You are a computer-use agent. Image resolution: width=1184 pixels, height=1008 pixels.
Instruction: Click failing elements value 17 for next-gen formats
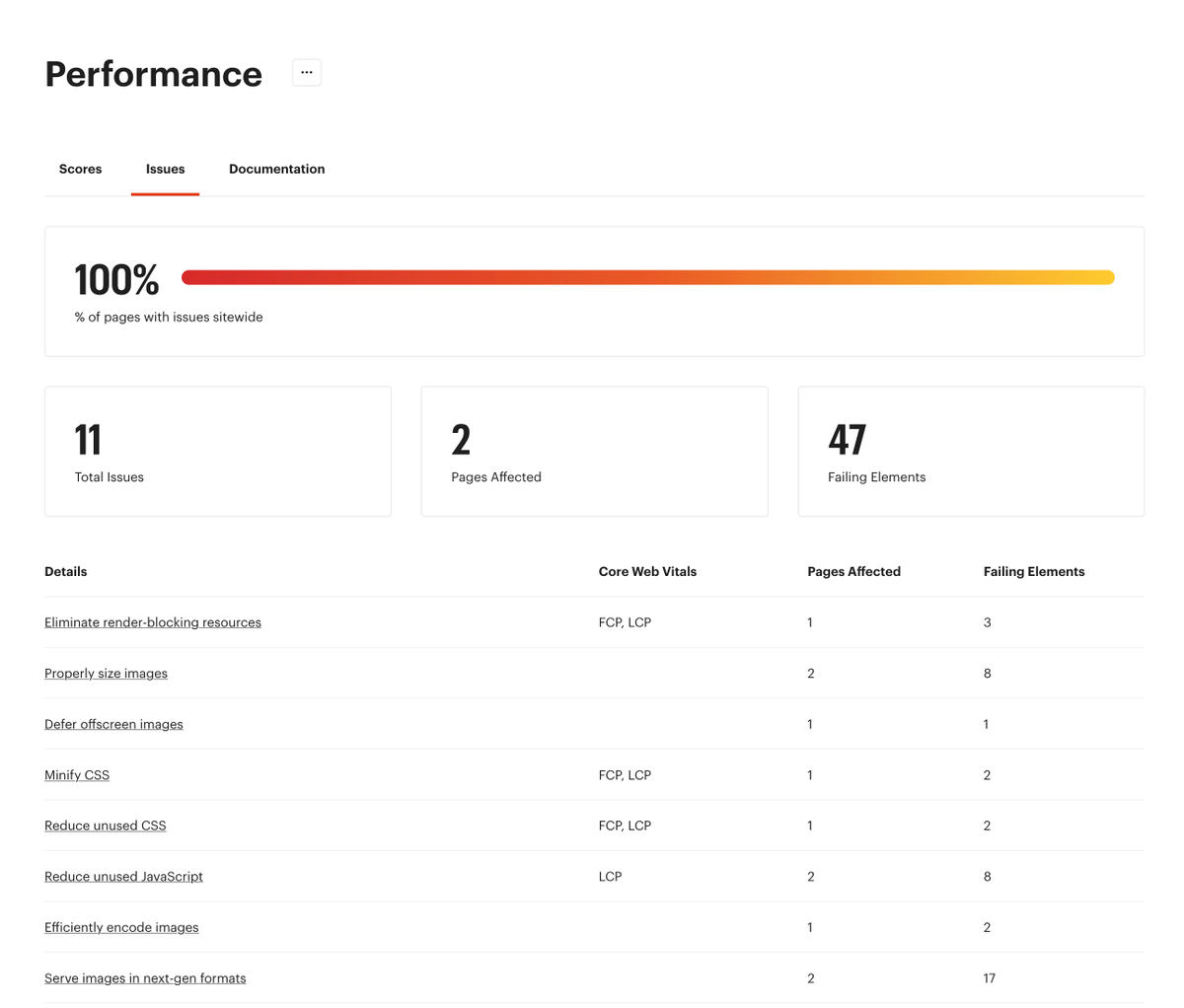(990, 978)
